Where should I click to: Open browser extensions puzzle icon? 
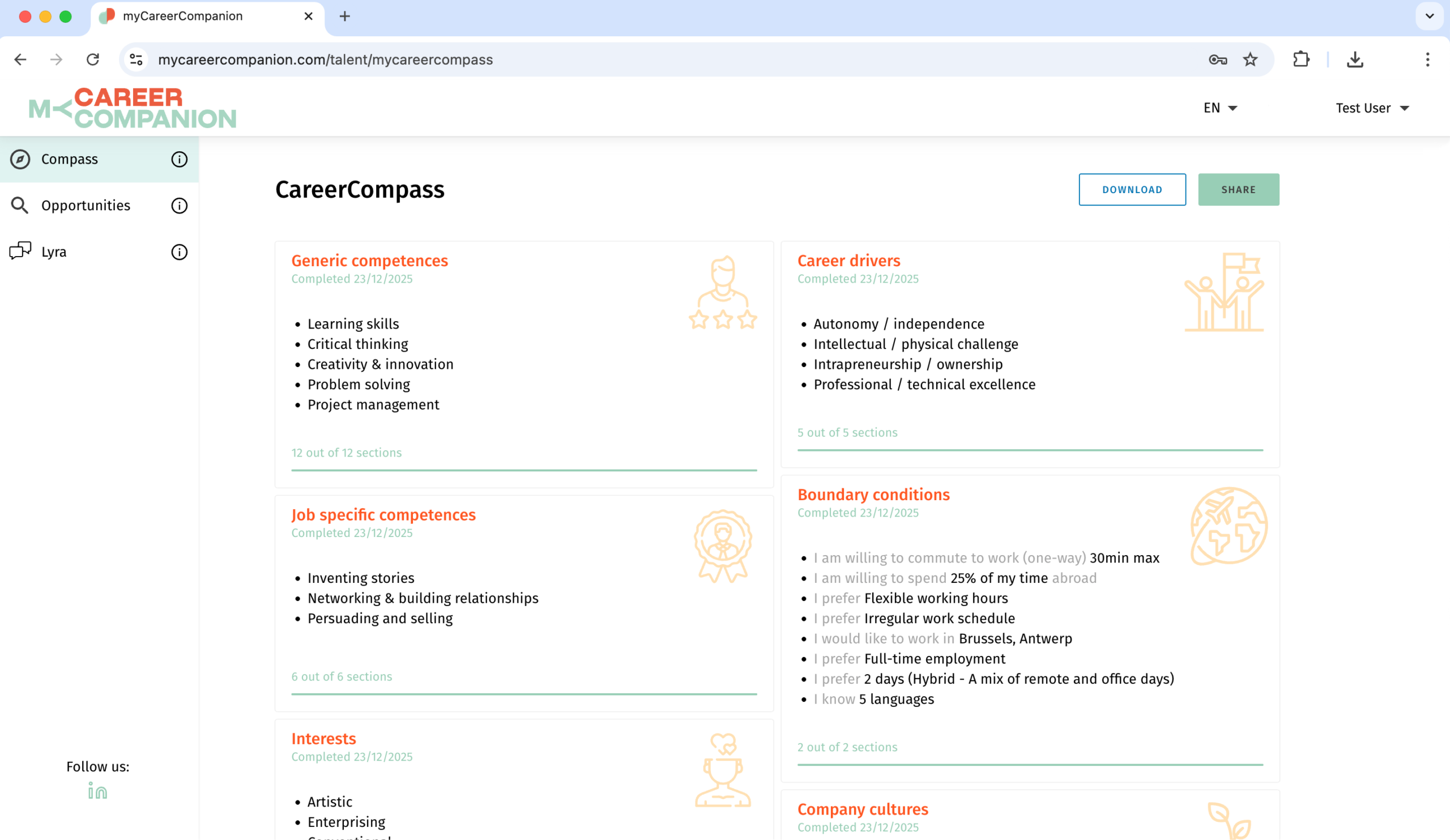(1301, 59)
